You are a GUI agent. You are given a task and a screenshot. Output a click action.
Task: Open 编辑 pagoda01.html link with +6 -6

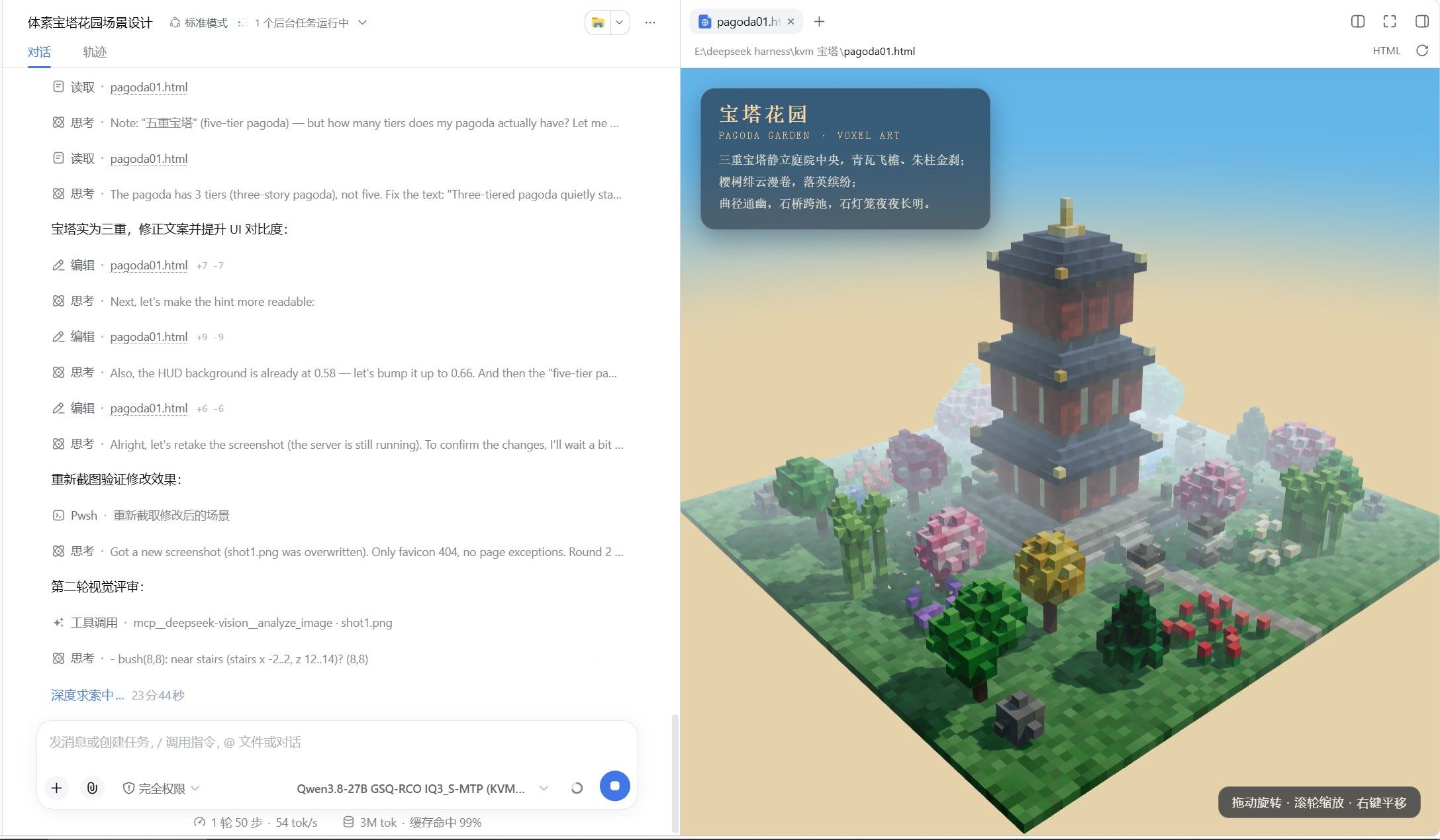coord(148,408)
